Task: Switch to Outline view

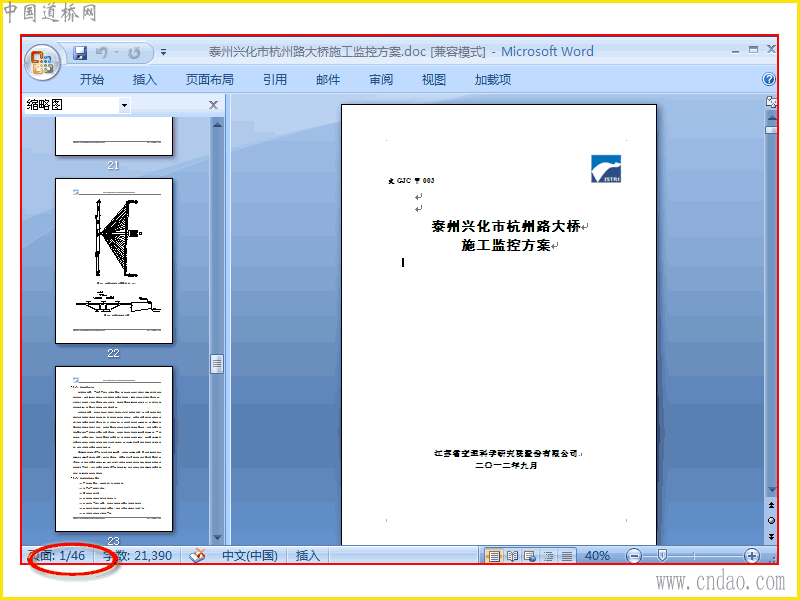Action: coord(548,556)
